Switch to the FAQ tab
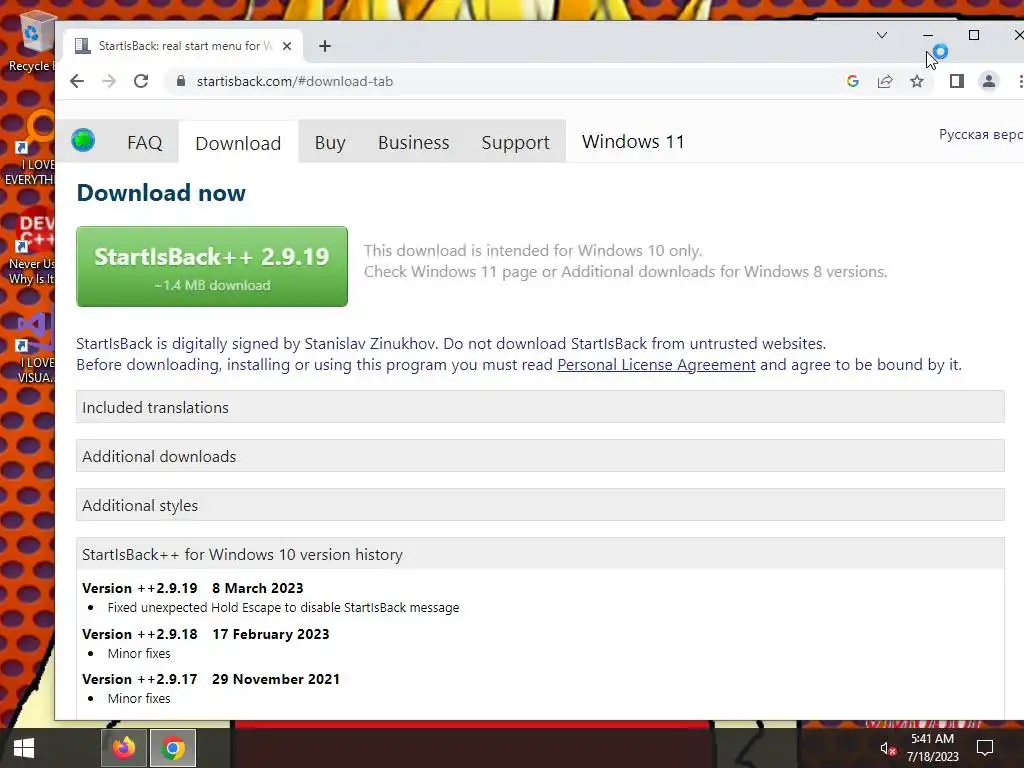1024x768 pixels. pyautogui.click(x=144, y=142)
